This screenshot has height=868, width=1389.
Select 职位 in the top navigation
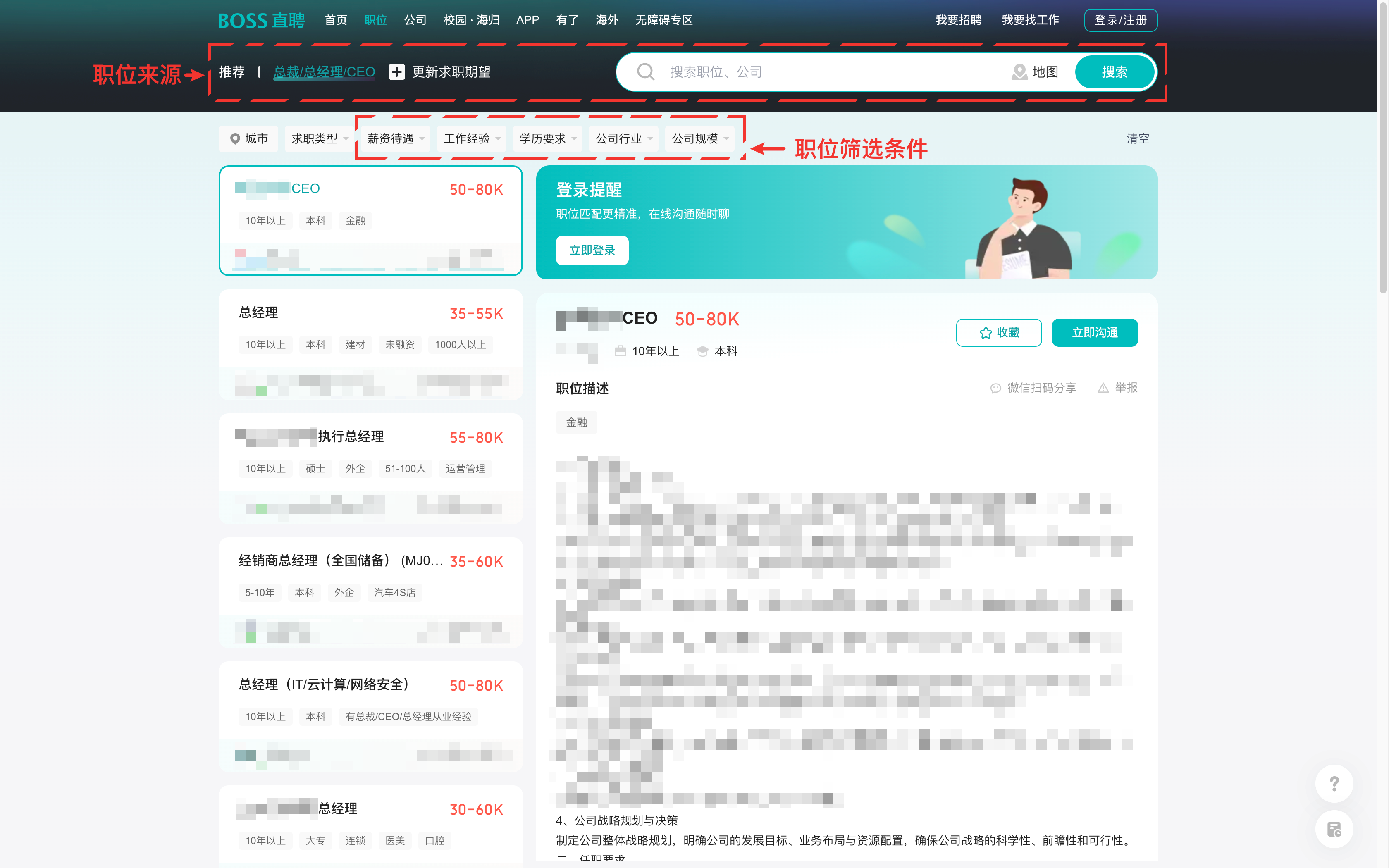click(375, 21)
